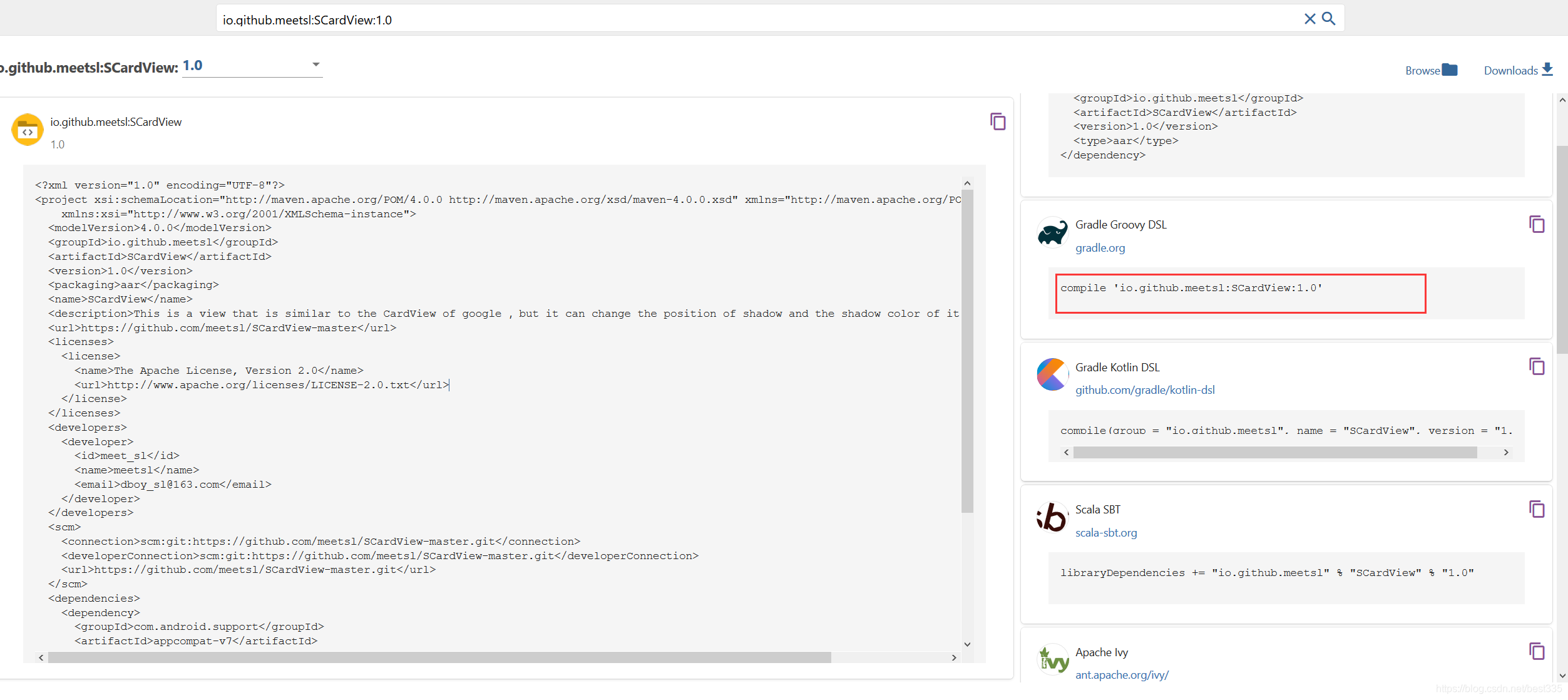The image size is (1568, 700).
Task: Click the <description> line in POM
Action: (x=504, y=314)
